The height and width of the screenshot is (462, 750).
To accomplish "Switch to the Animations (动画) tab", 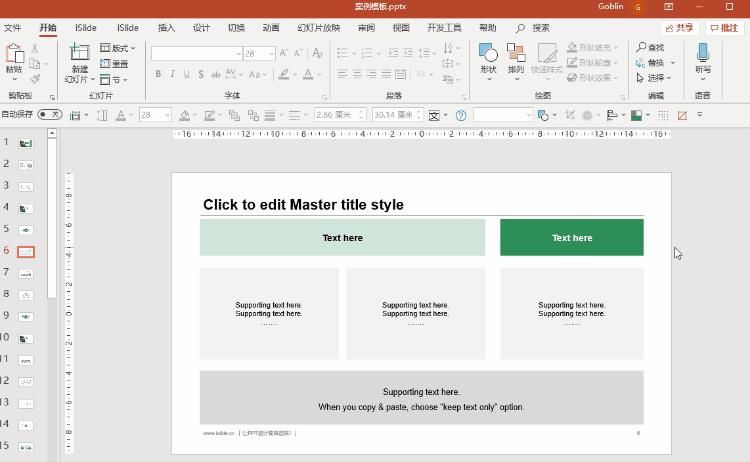I will (270, 28).
